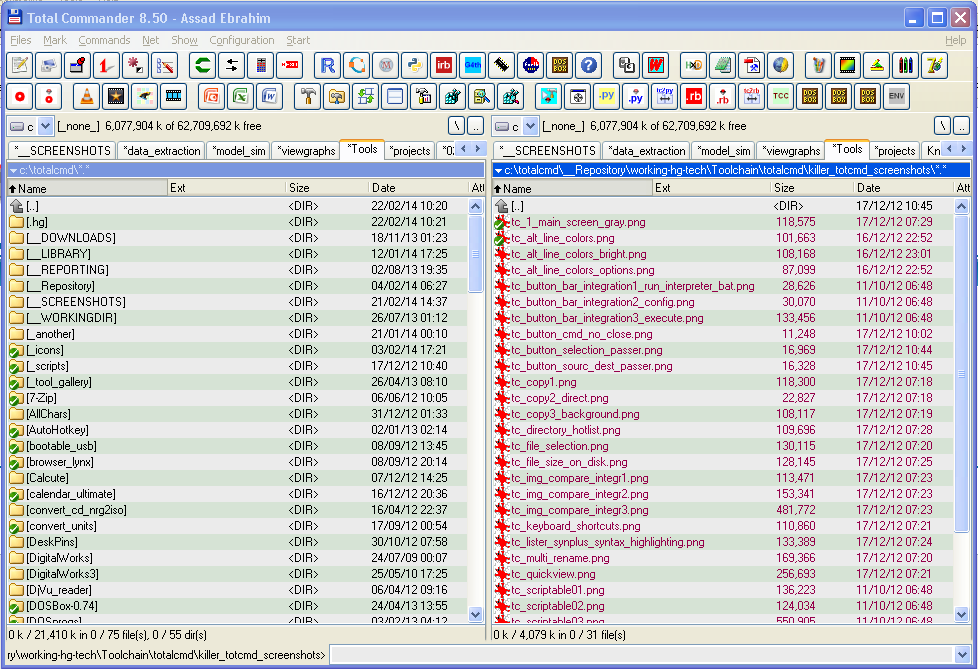Screen dimensions: 978x669
Task: Open the Configuration menu
Action: pos(242,40)
